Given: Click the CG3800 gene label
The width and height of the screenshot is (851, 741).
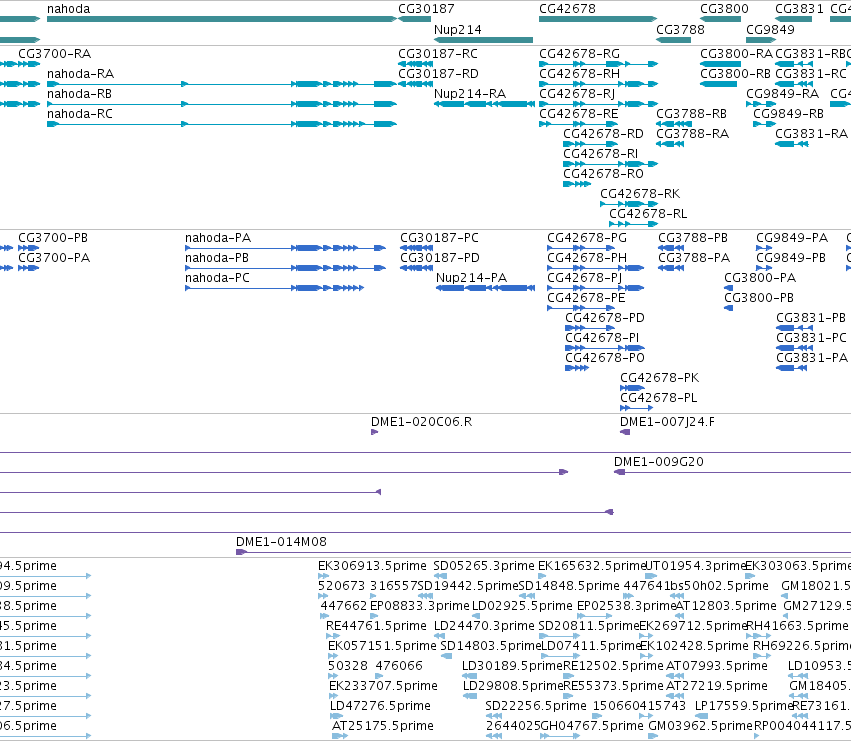Looking at the screenshot, I should [724, 9].
